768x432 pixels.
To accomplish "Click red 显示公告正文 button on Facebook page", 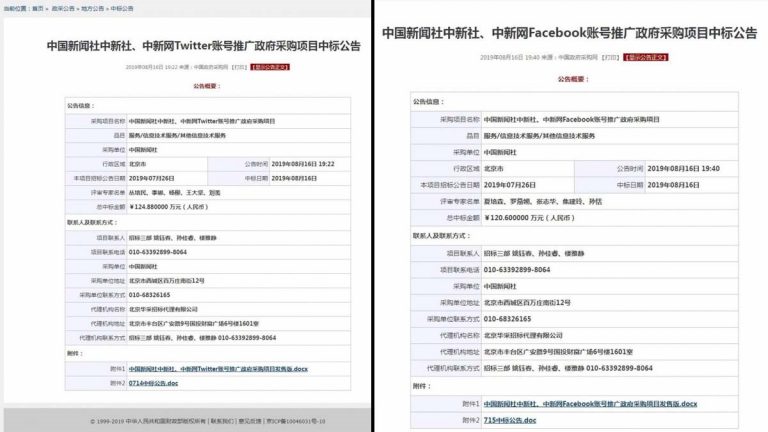I will click(x=646, y=57).
